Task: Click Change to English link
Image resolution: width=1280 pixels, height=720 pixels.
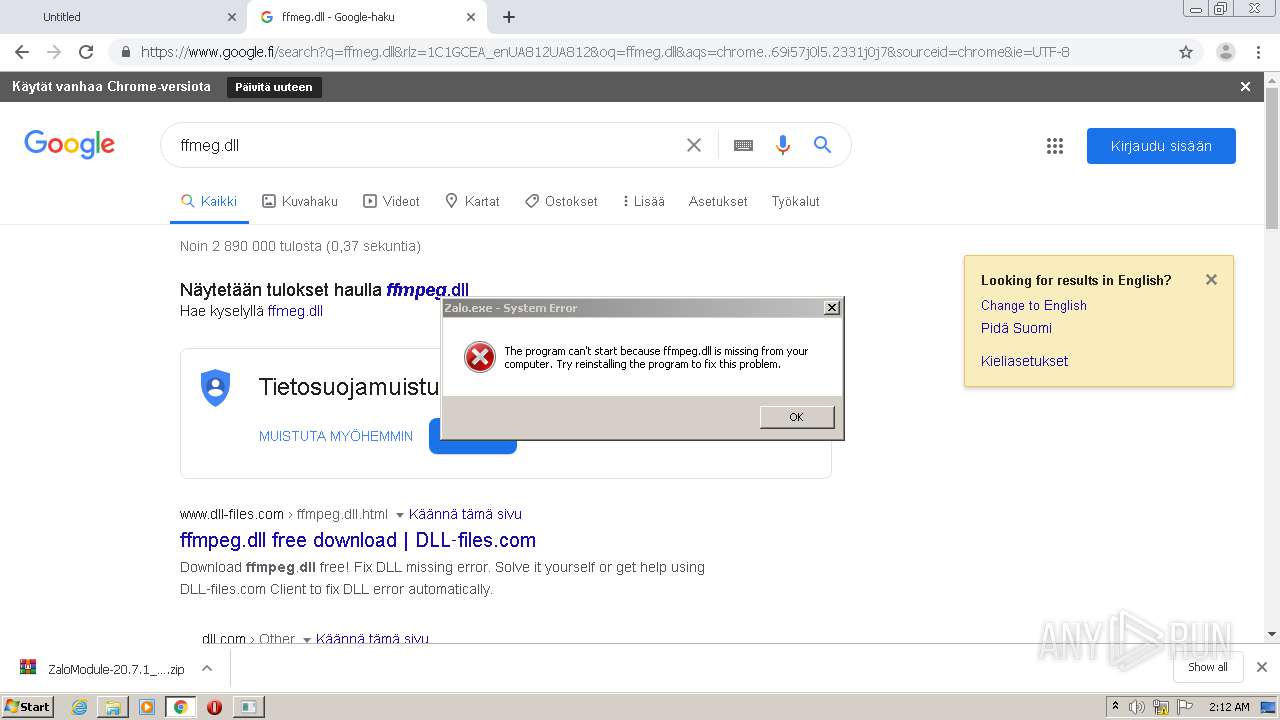Action: coord(1033,306)
